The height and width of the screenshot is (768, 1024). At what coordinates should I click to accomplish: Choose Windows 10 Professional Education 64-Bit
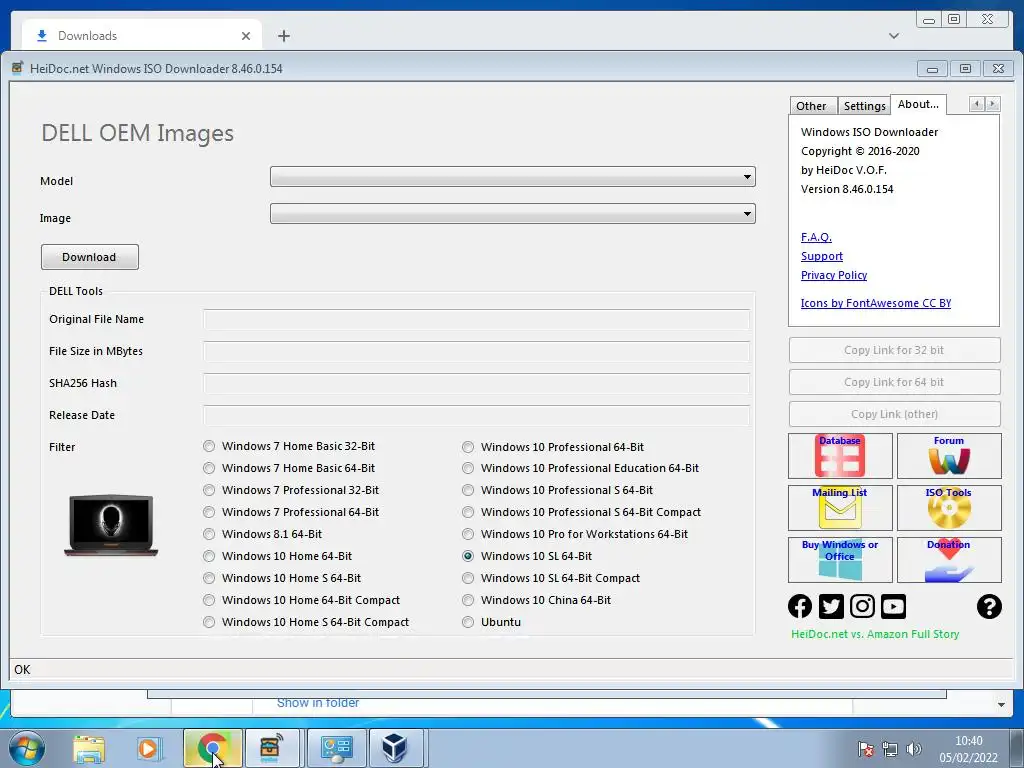468,468
